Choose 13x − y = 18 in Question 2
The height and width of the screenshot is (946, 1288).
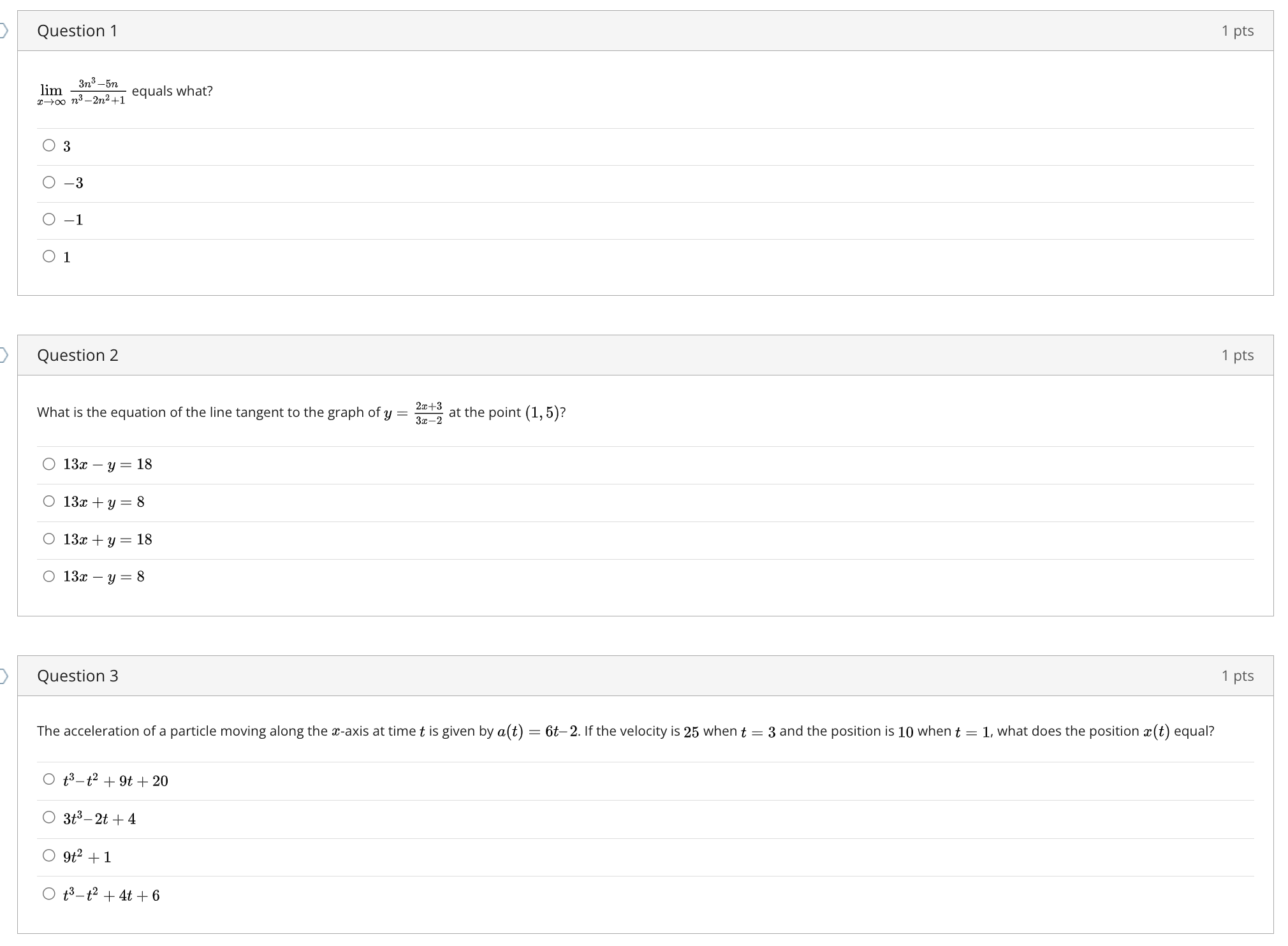(49, 463)
